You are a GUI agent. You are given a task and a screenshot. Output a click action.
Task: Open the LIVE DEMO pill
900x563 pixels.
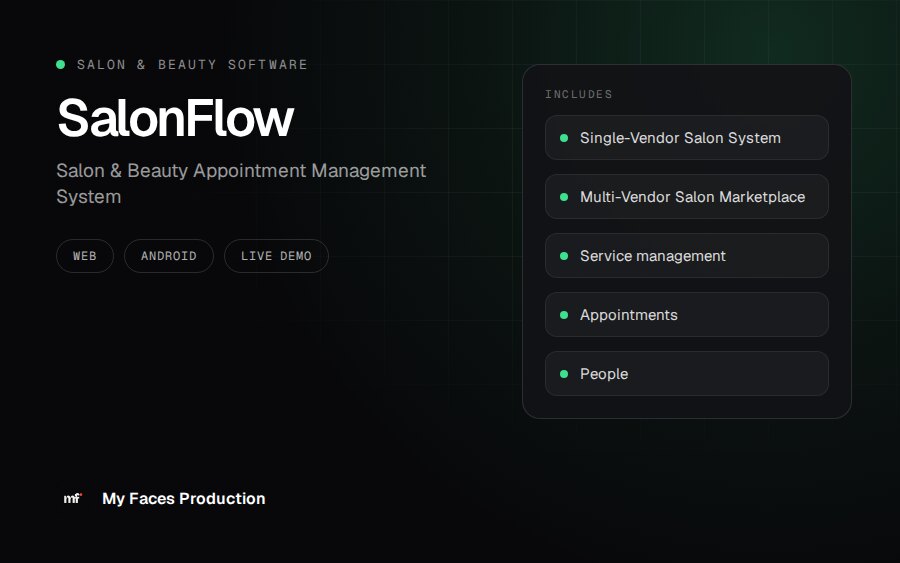pyautogui.click(x=276, y=256)
